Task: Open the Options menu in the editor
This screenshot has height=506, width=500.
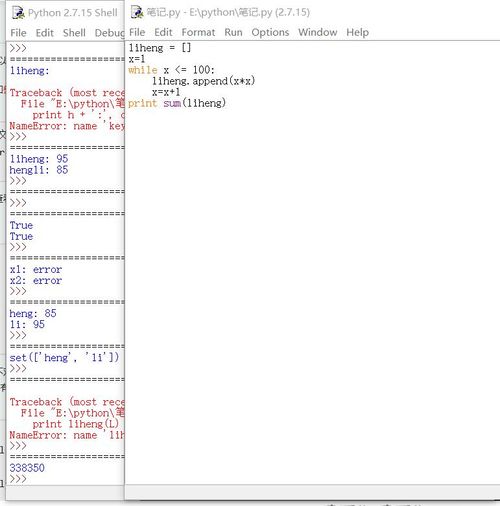Action: point(270,32)
